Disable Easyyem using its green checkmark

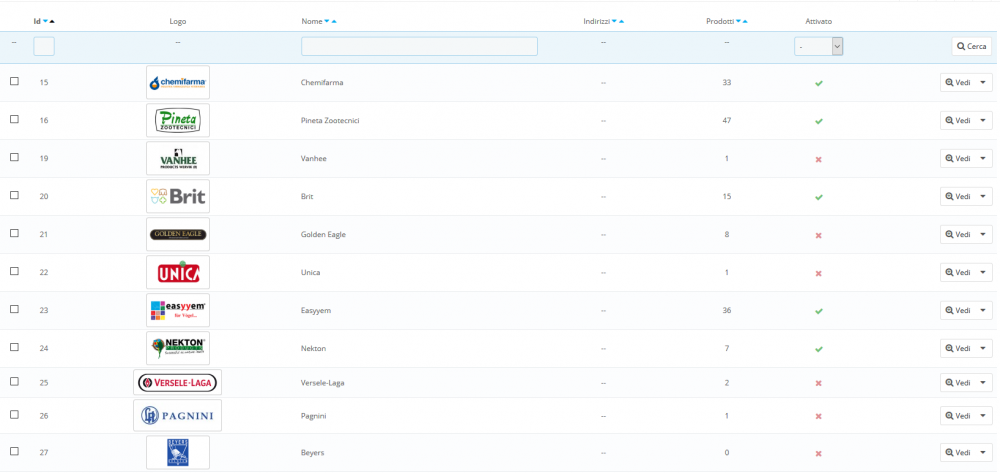818,311
